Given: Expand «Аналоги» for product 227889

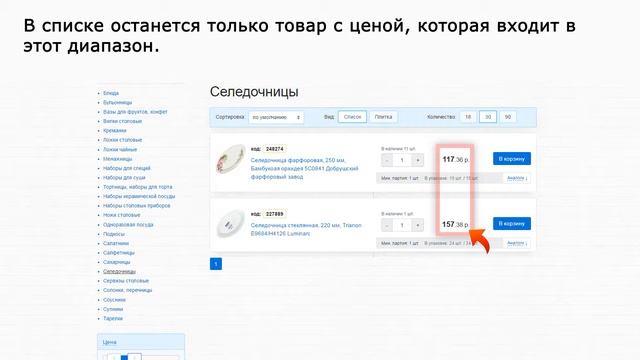Looking at the screenshot, I should click(x=517, y=243).
